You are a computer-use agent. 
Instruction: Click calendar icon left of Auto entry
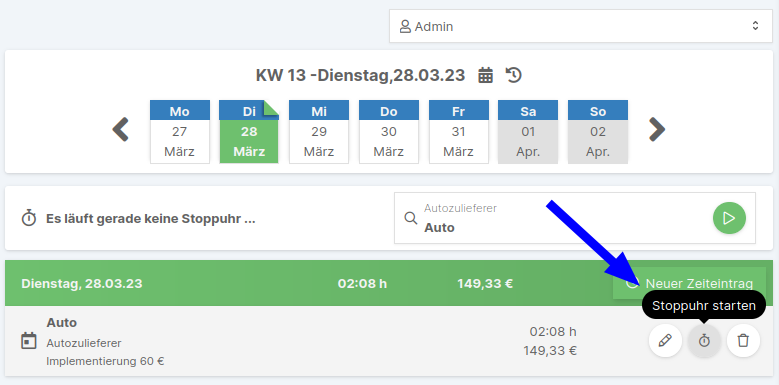pos(29,341)
